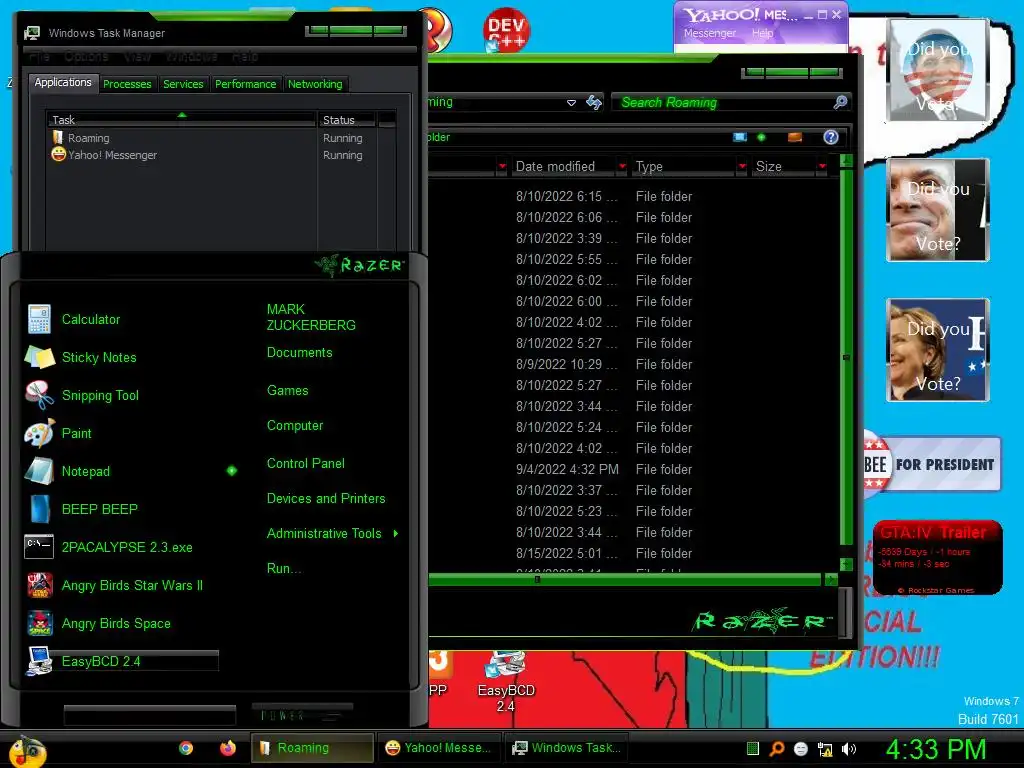The height and width of the screenshot is (768, 1024).
Task: Open Devices and Printers
Action: 326,499
